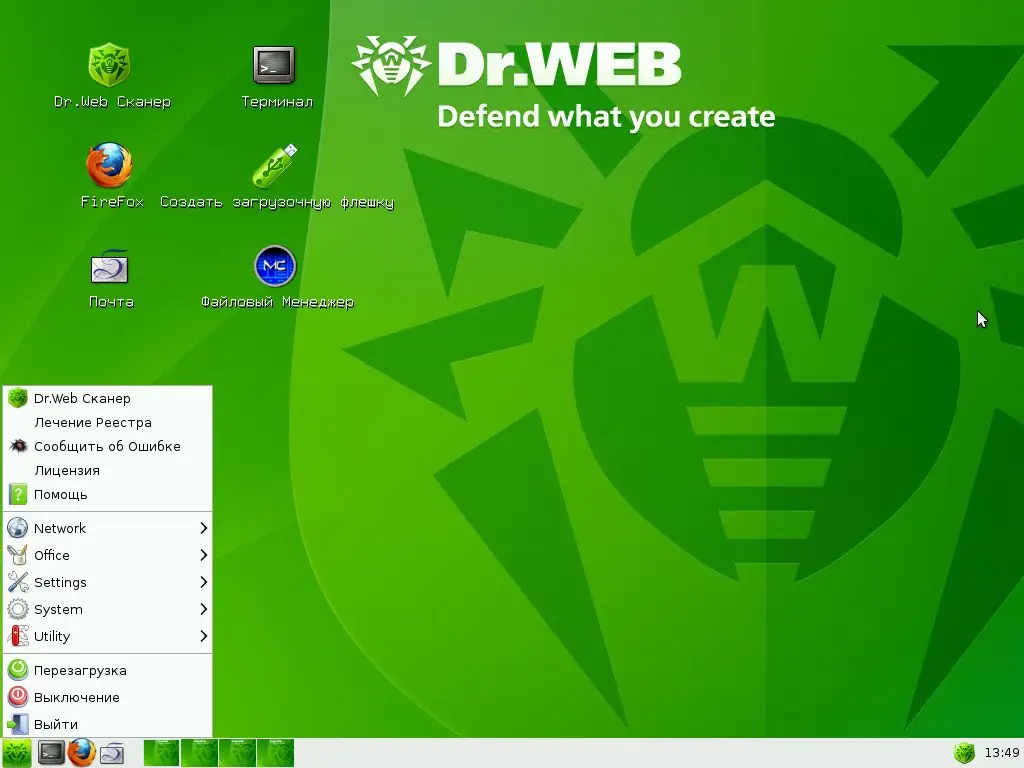
Task: Open Помощь from the menu
Action: coord(108,495)
